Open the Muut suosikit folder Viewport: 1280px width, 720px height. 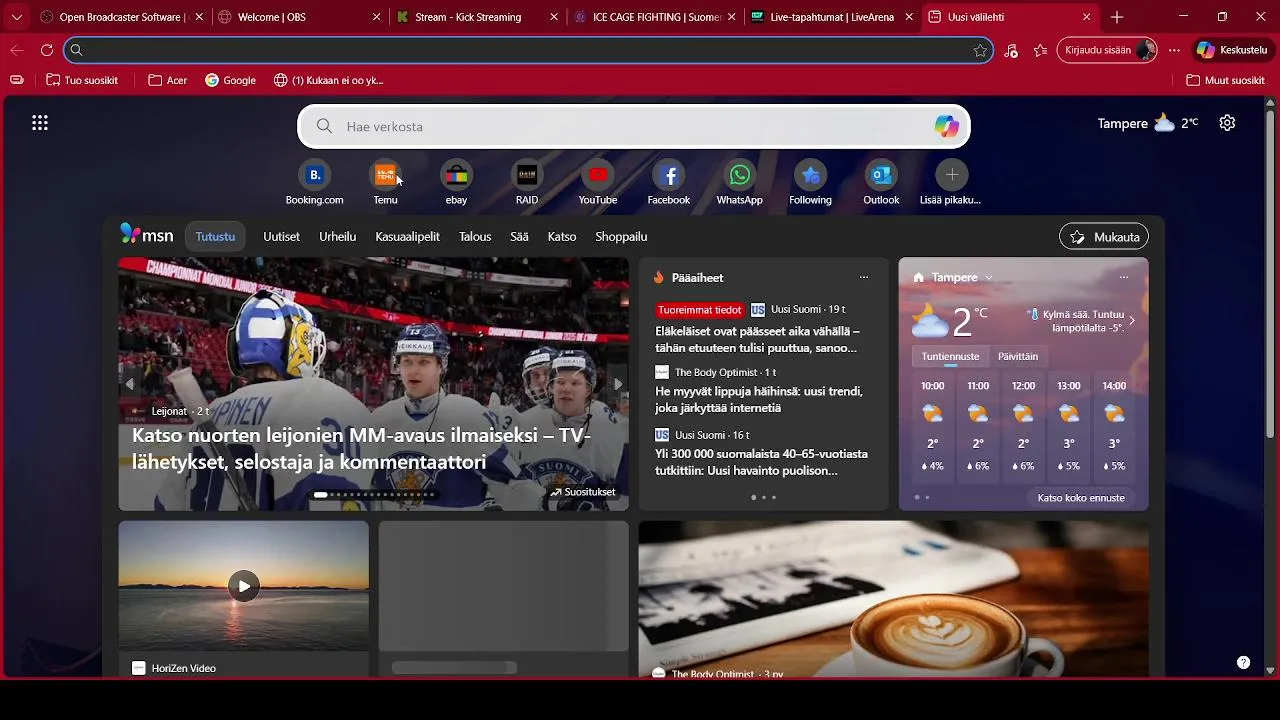[x=1225, y=80]
